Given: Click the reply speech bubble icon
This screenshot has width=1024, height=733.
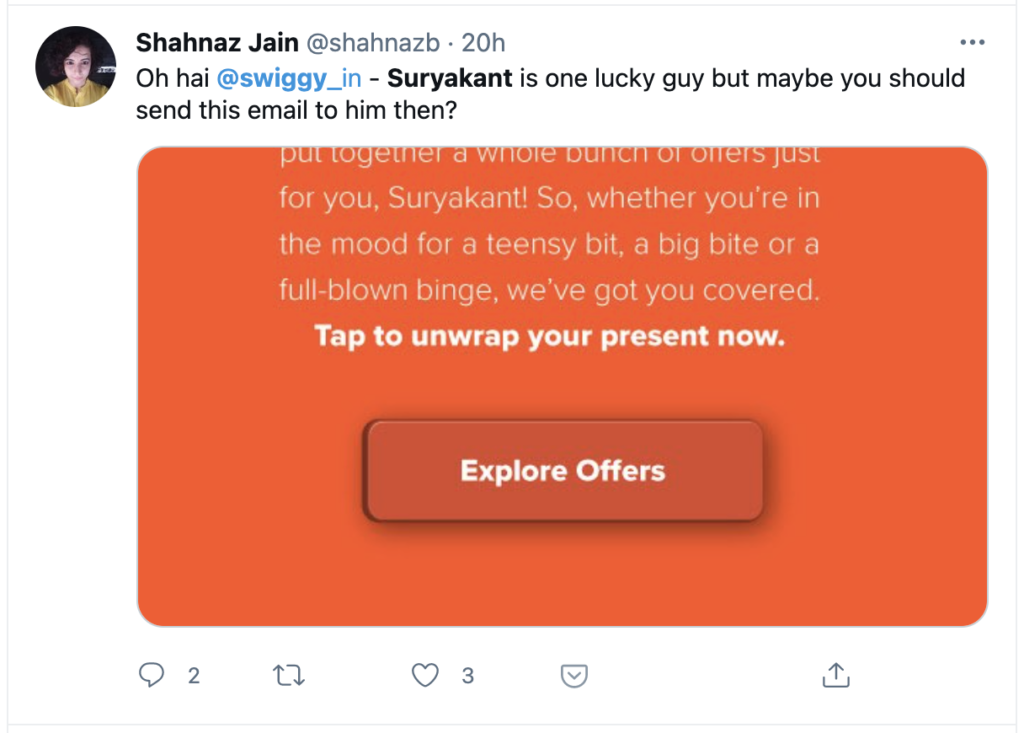Looking at the screenshot, I should (151, 676).
